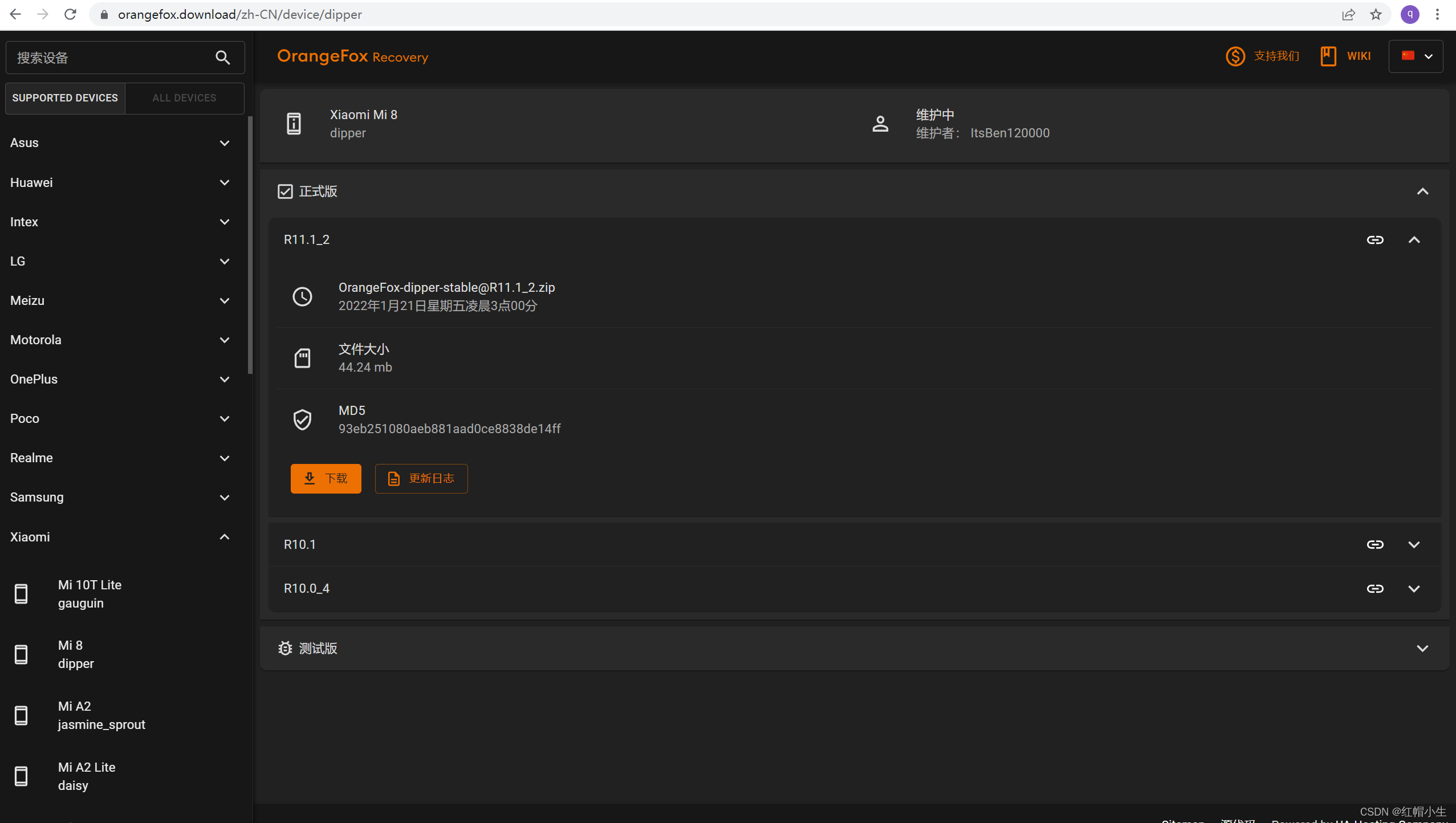Click the dollar support icon
This screenshot has width=1456, height=823.
point(1235,56)
